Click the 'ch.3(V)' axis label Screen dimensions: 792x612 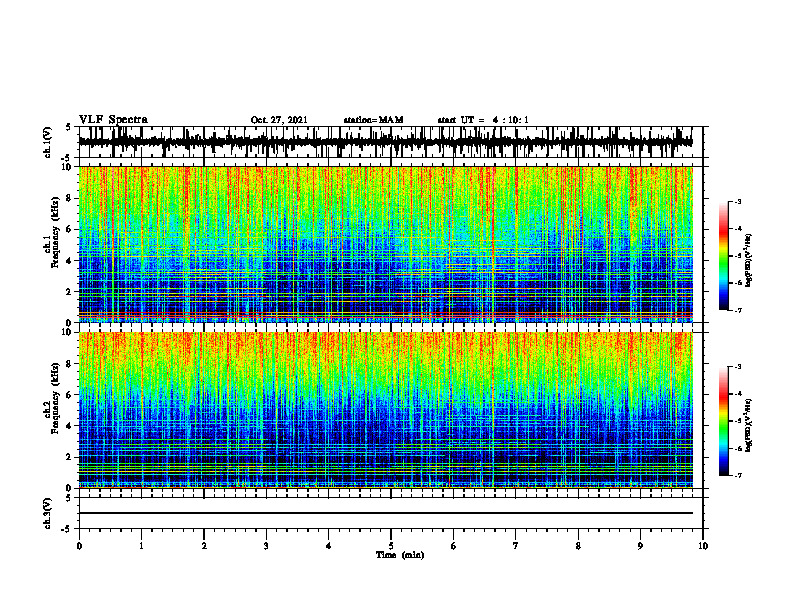tap(48, 513)
